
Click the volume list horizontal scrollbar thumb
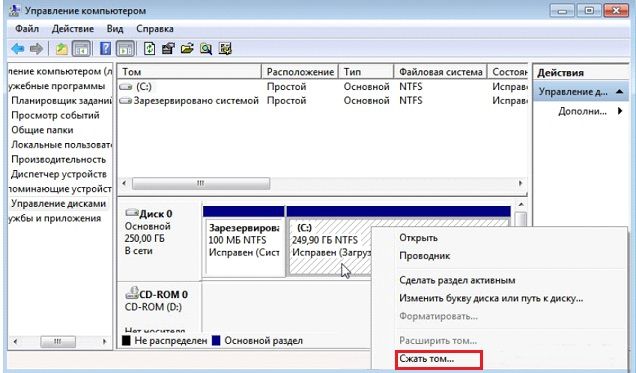click(201, 183)
